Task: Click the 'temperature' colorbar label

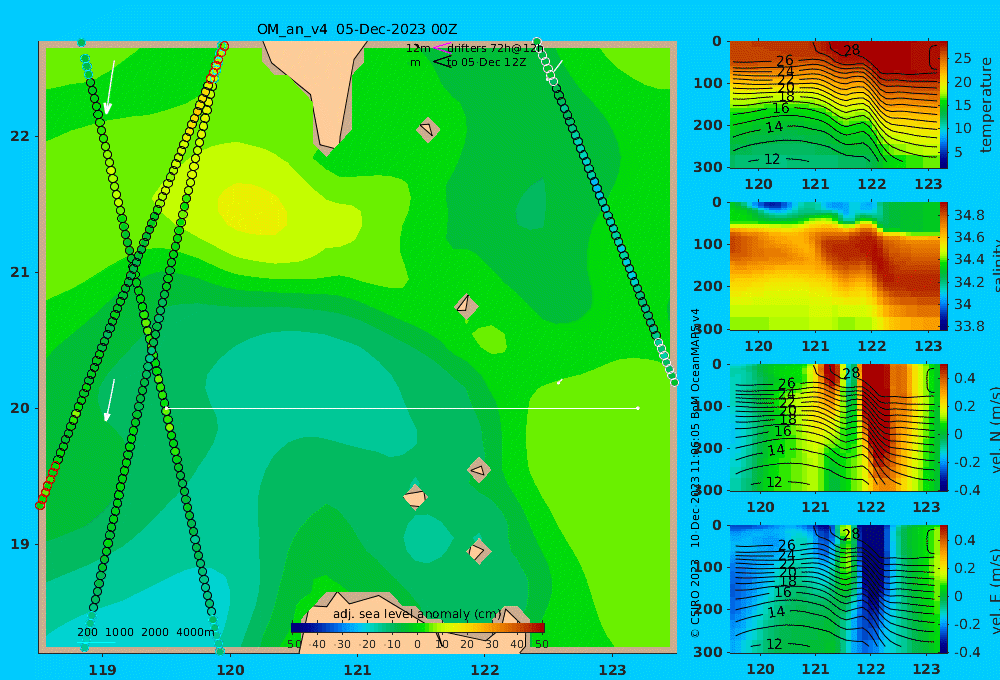Action: 986,105
